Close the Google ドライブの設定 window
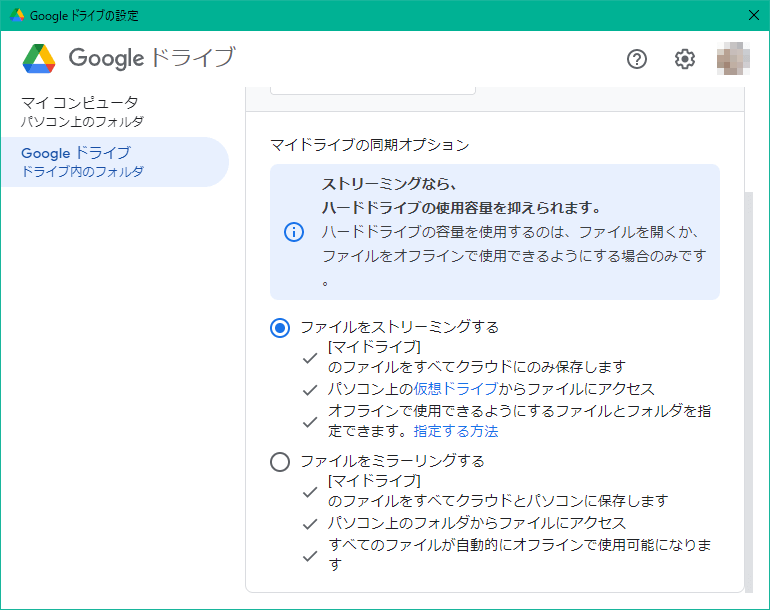The image size is (770, 610). [x=753, y=15]
